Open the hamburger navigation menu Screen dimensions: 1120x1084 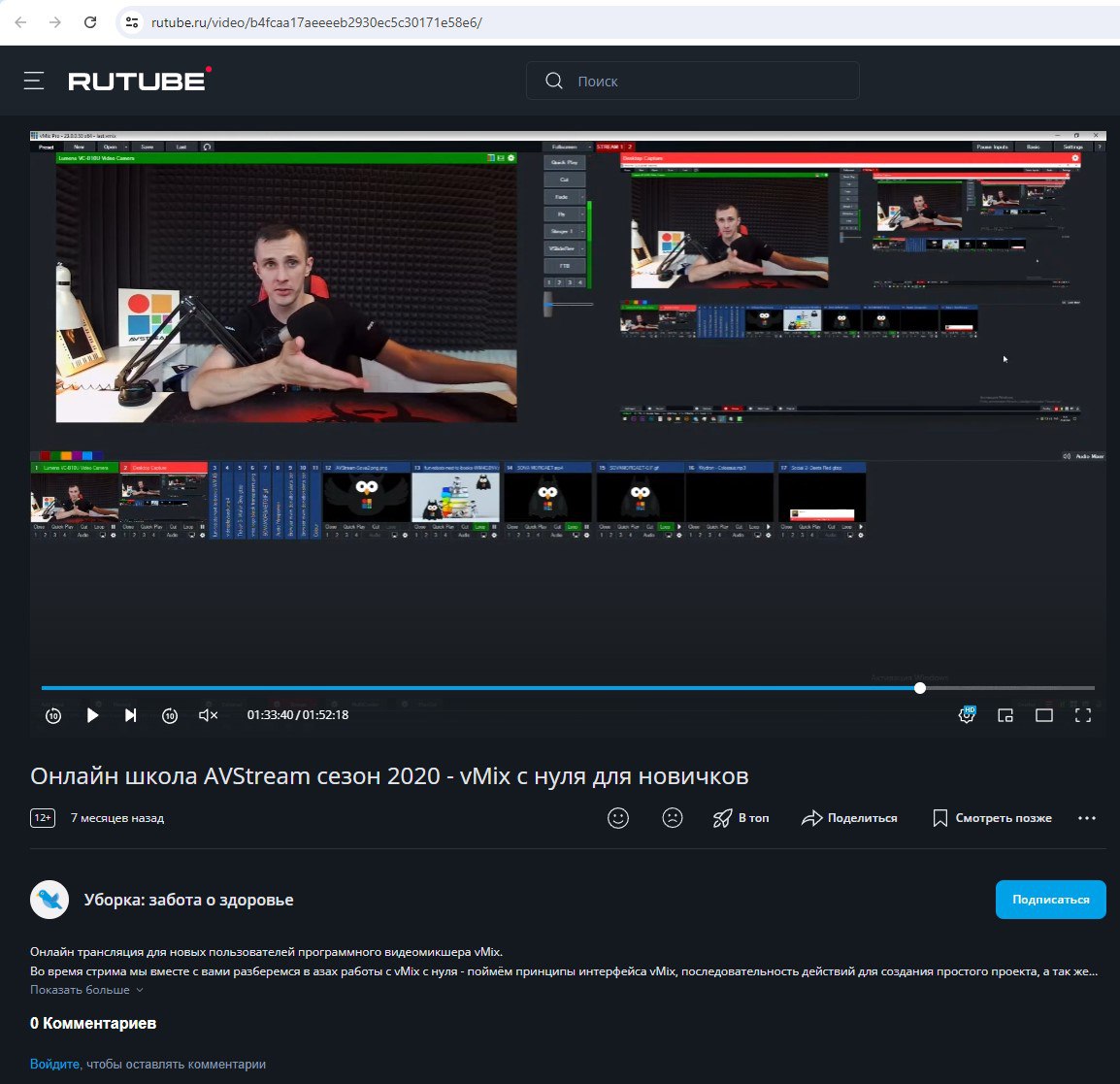(x=34, y=81)
